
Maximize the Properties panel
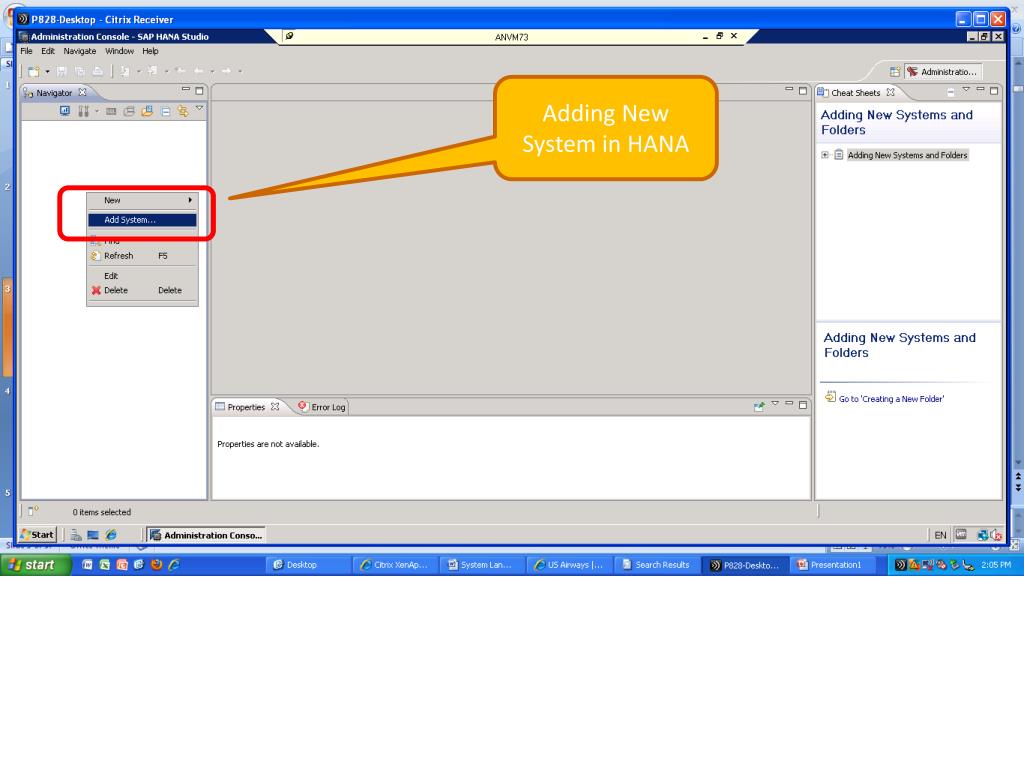point(803,405)
